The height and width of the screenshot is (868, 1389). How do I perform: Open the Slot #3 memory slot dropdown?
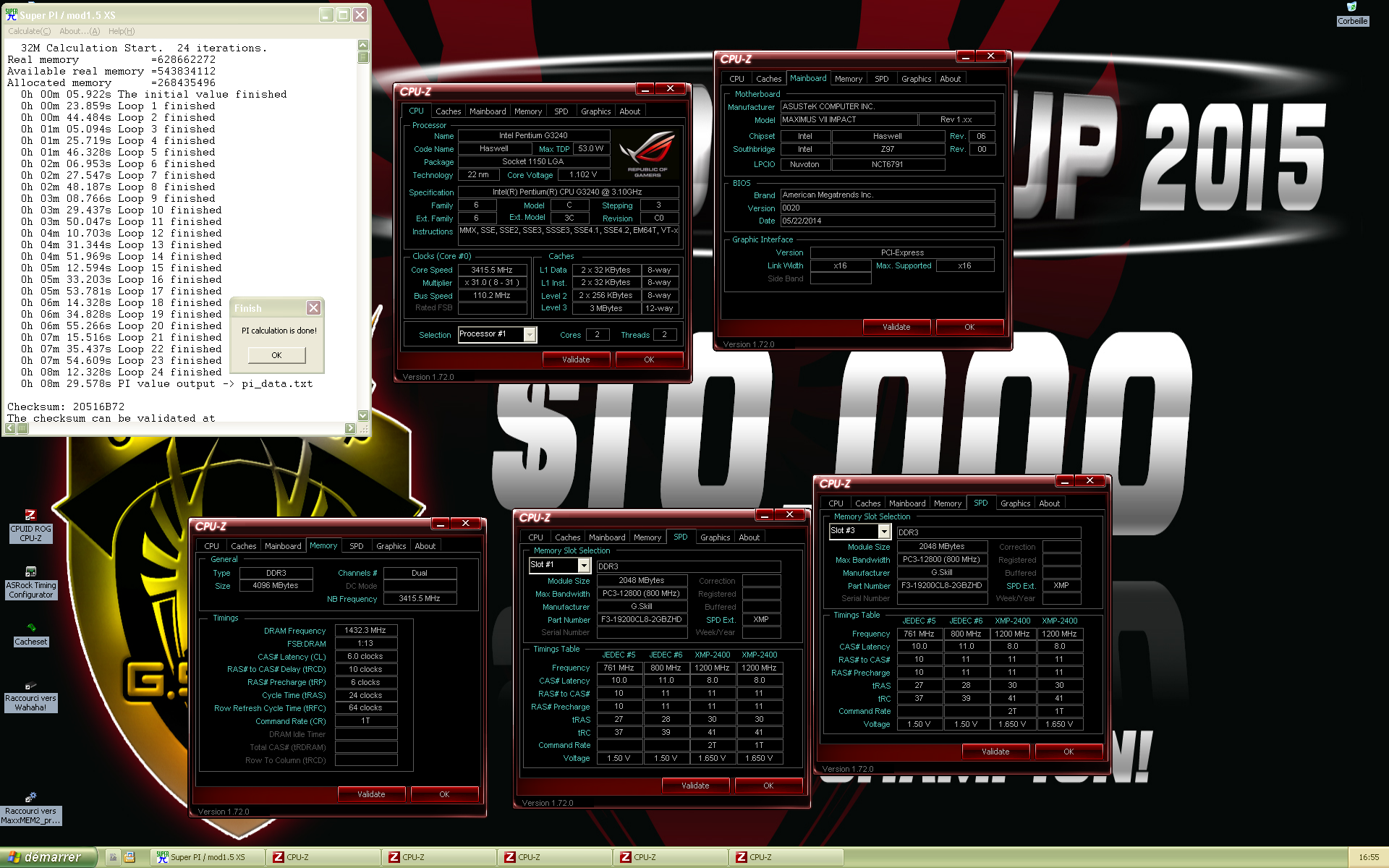pos(883,531)
